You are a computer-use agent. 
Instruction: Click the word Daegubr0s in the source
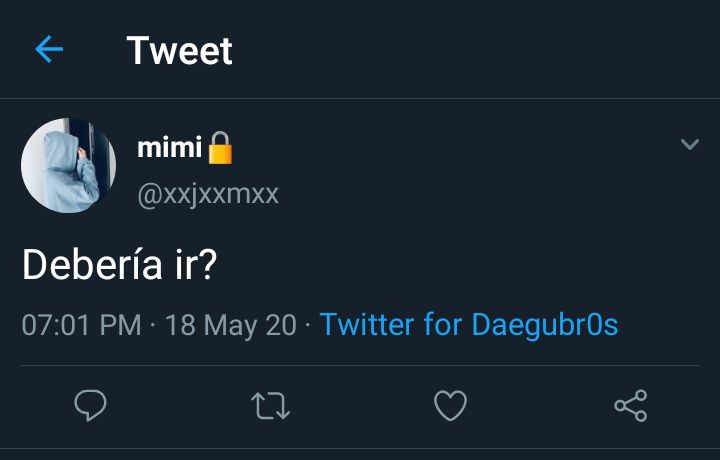pyautogui.click(x=545, y=325)
